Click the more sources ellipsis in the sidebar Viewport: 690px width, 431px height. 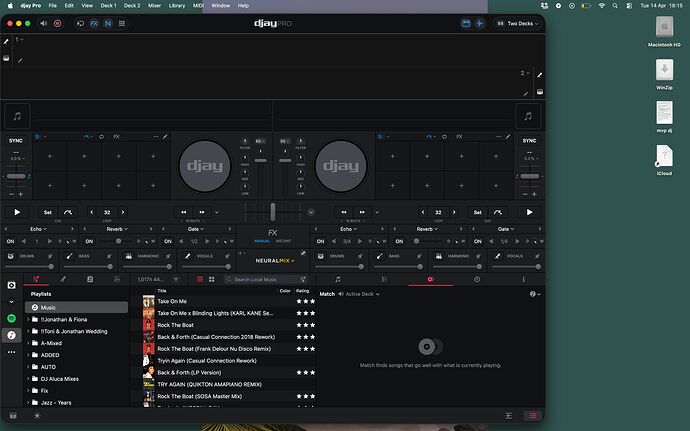coord(11,352)
